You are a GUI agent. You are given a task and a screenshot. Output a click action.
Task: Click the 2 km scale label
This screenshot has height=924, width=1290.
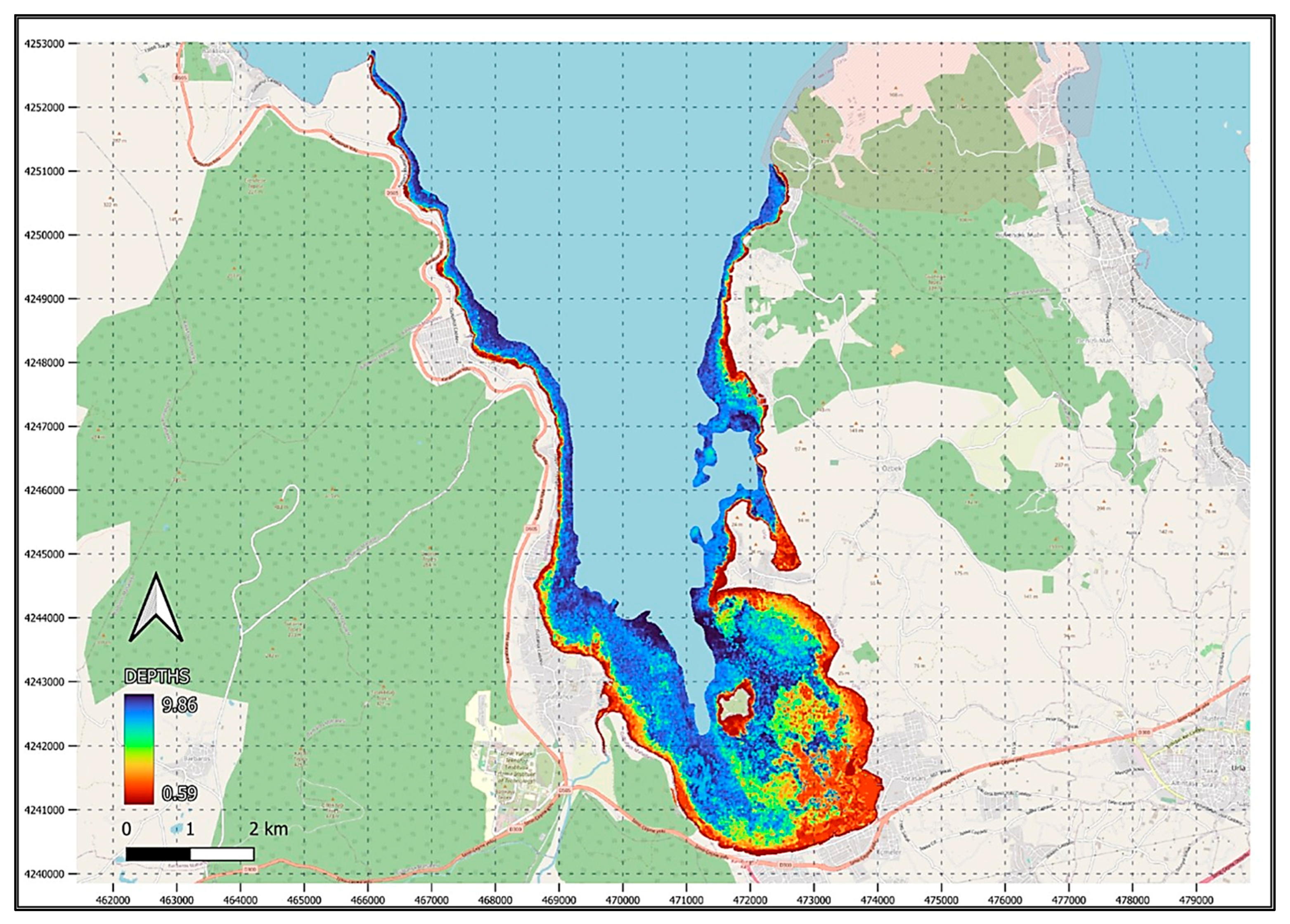268,829
